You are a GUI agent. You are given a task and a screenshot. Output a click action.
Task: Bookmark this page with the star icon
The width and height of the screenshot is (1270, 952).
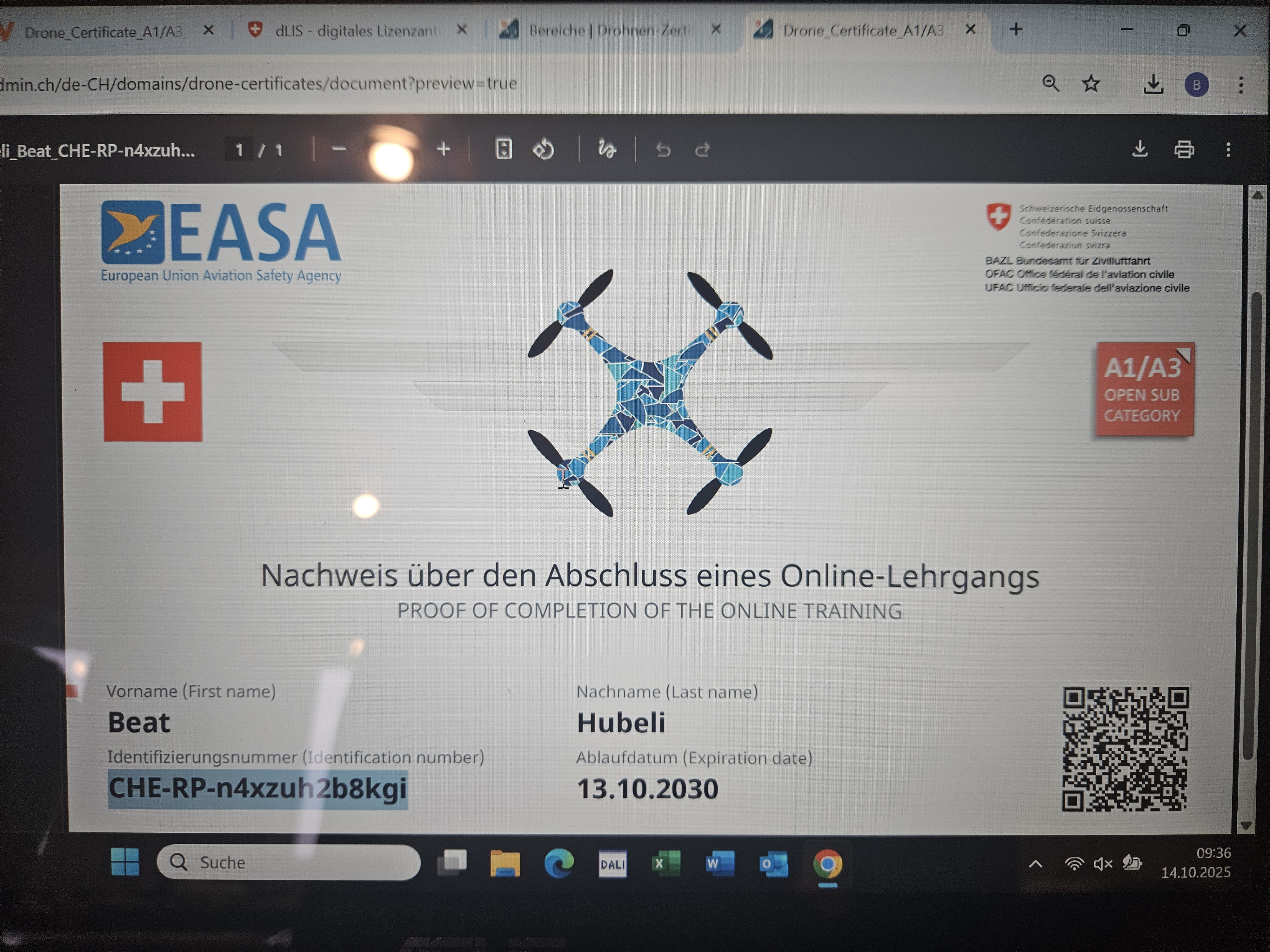tap(1091, 84)
